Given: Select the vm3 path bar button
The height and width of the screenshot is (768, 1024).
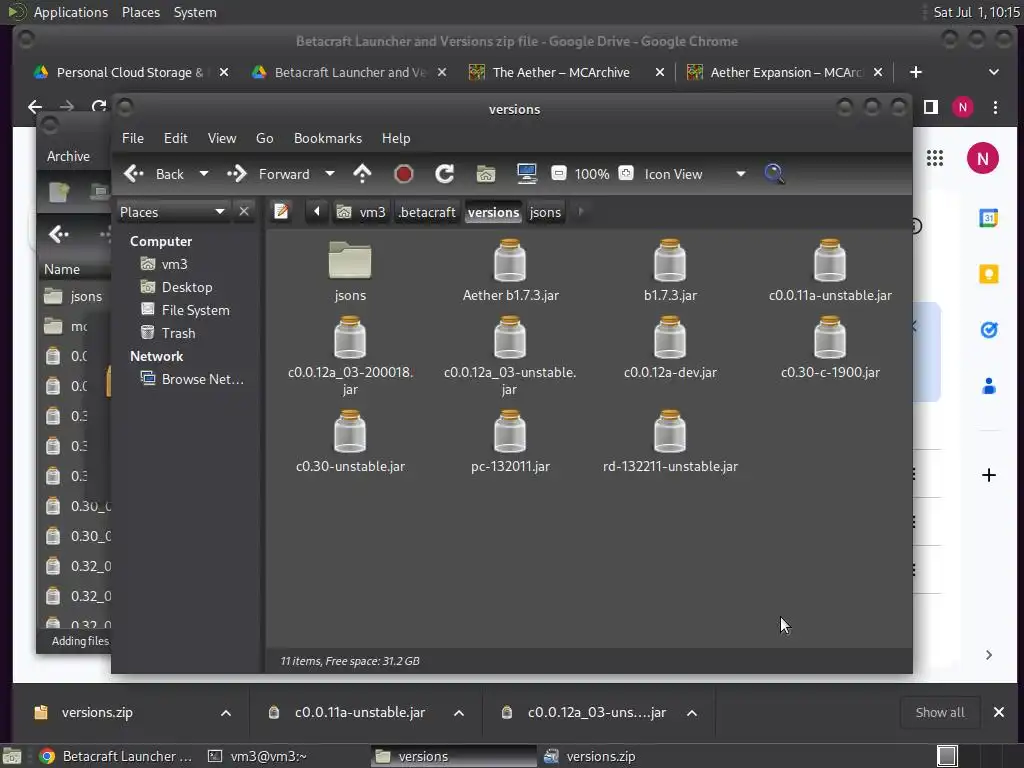Looking at the screenshot, I should [x=361, y=212].
